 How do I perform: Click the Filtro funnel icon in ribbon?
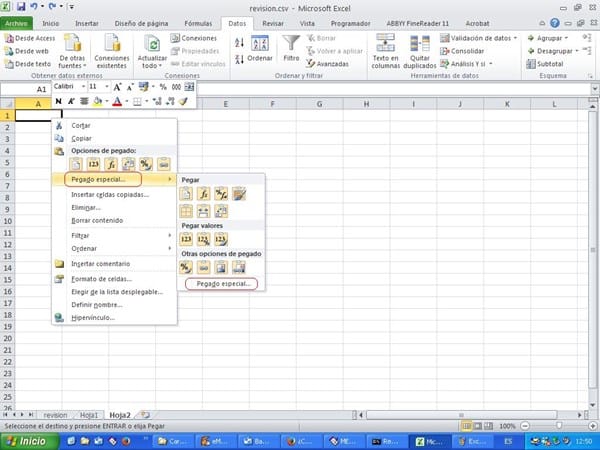(291, 47)
